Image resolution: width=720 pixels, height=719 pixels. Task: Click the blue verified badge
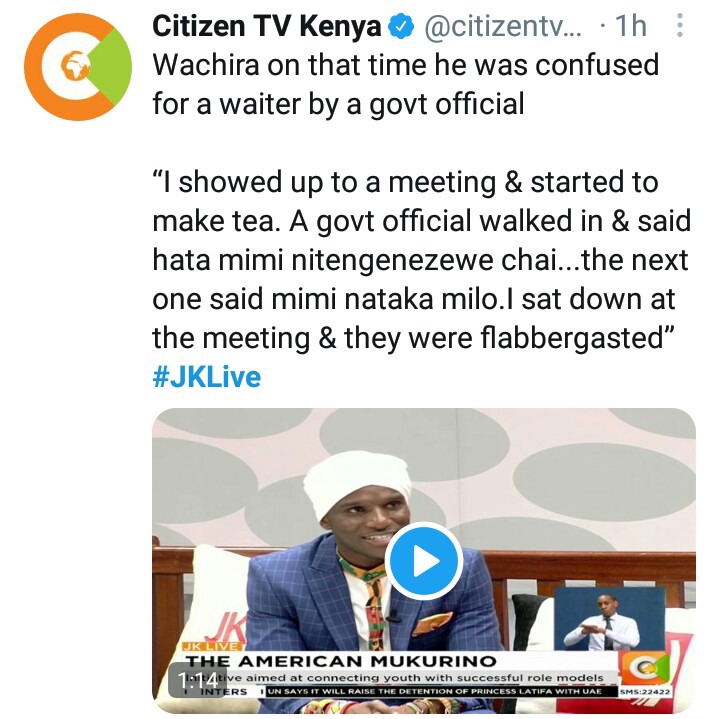click(x=401, y=27)
